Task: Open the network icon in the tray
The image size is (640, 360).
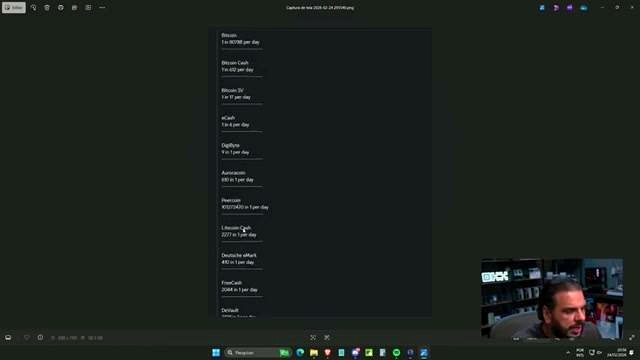Action: pos(592,352)
